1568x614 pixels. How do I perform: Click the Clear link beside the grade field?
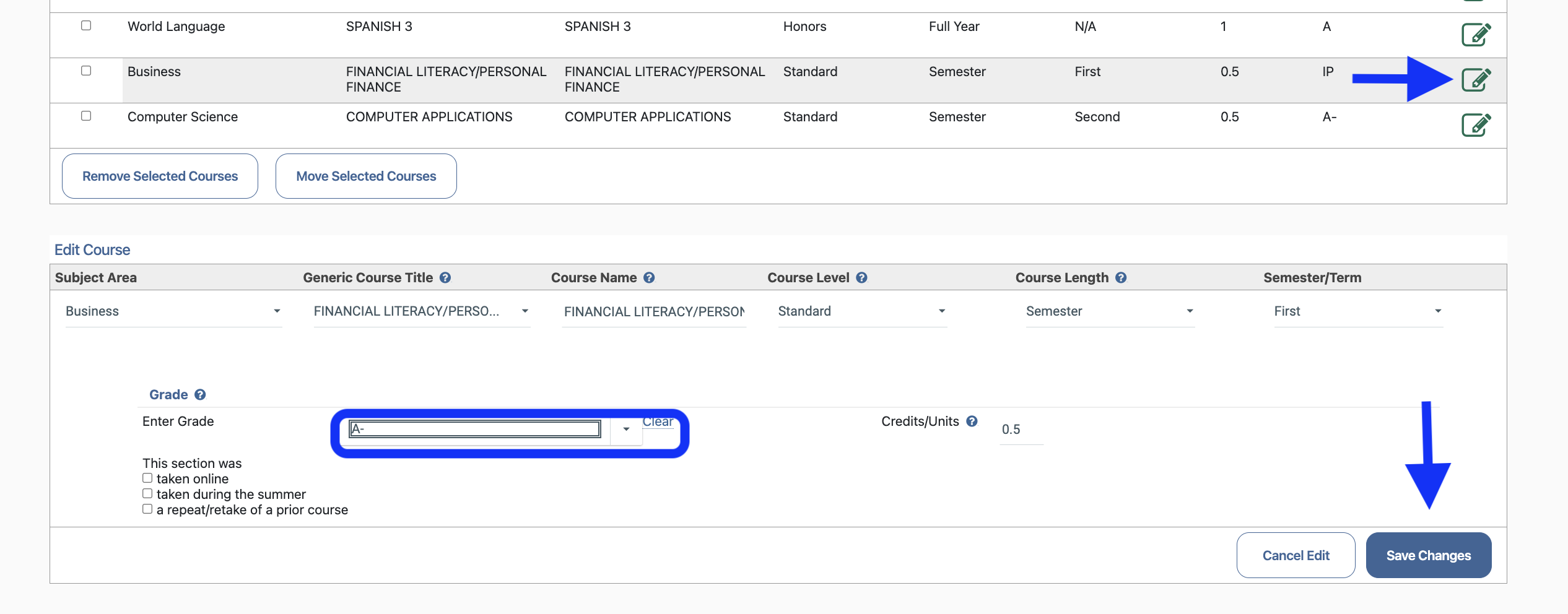[658, 422]
